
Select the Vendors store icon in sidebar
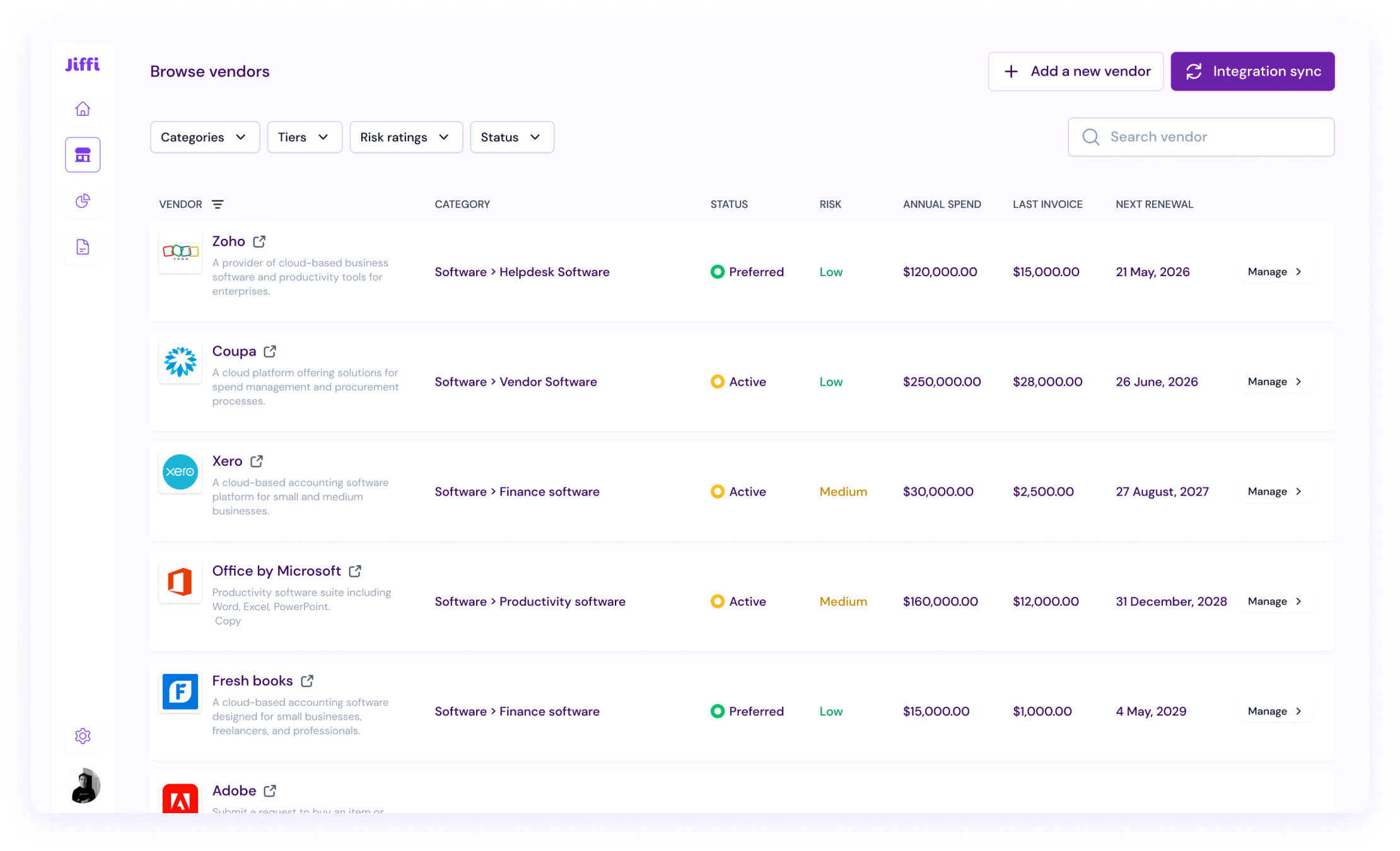(83, 155)
